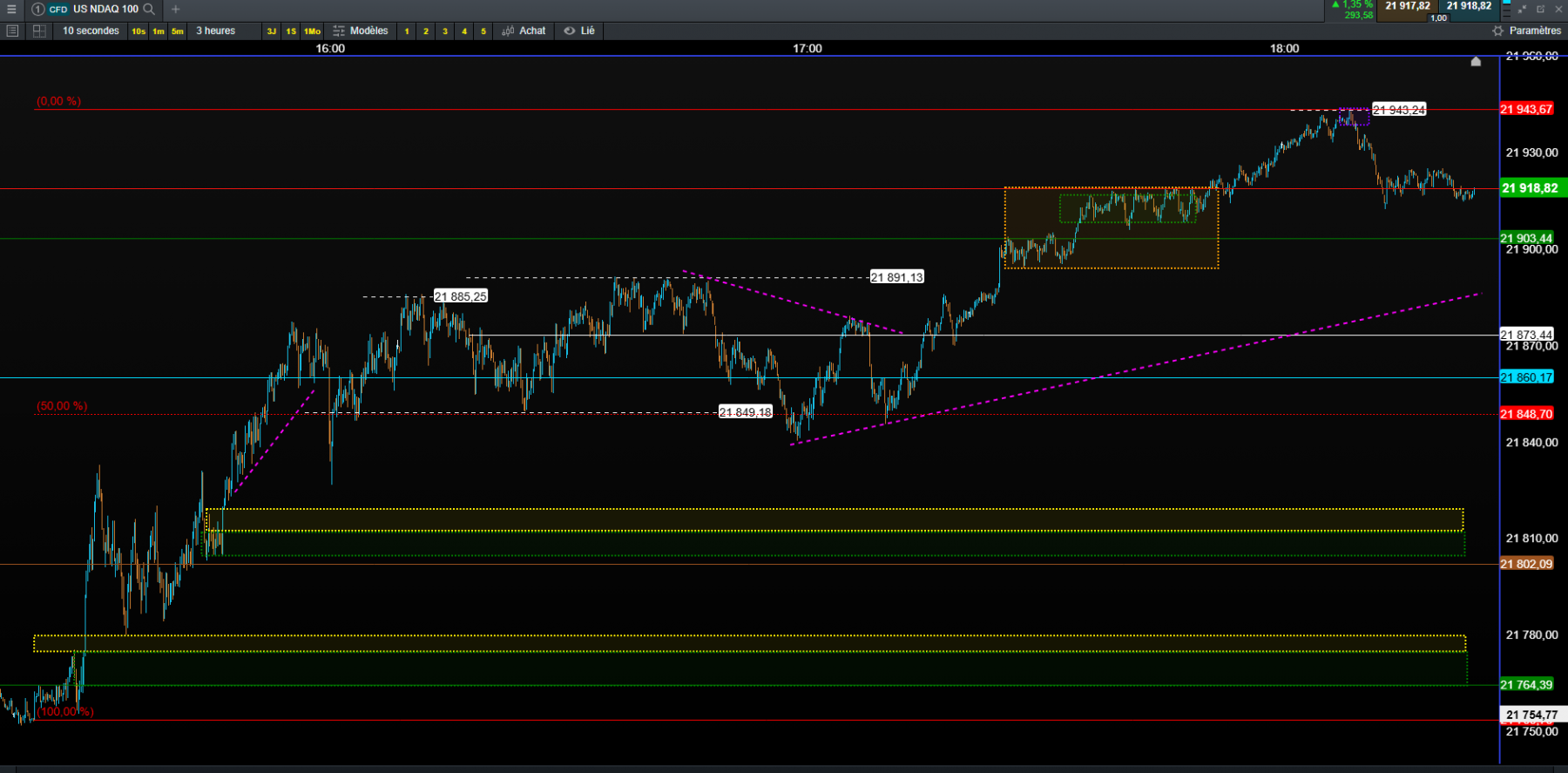Pop out chart into separate window
This screenshot has width=1568, height=773.
pyautogui.click(x=1540, y=9)
